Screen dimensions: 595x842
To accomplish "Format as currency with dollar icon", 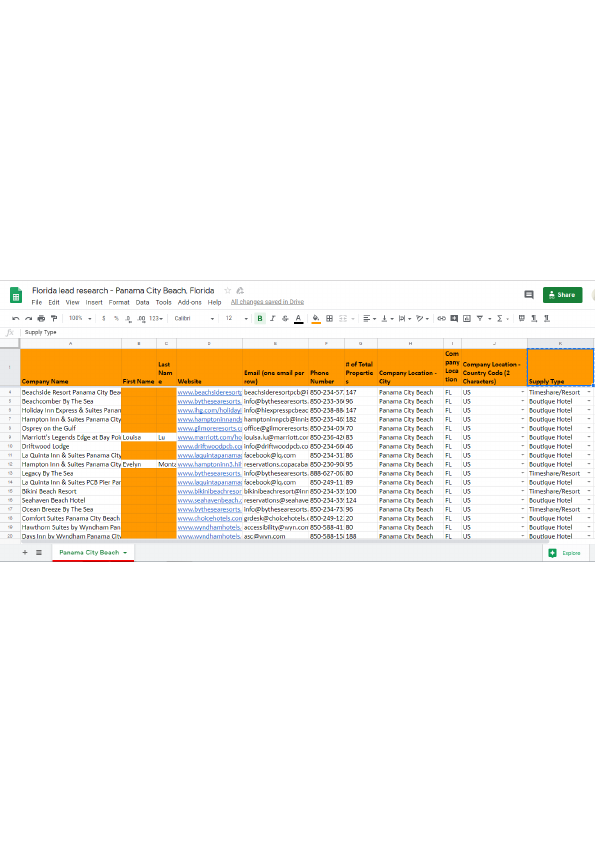I will coord(104,318).
